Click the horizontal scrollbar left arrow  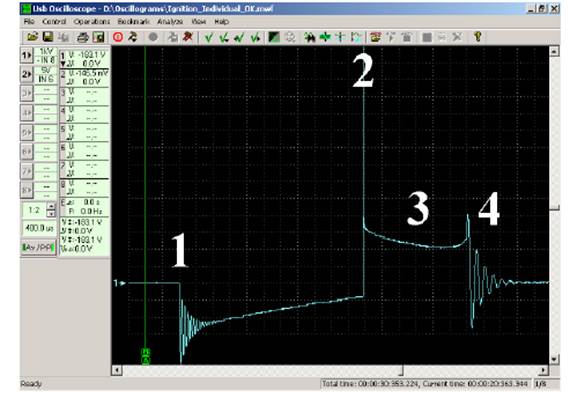point(117,370)
